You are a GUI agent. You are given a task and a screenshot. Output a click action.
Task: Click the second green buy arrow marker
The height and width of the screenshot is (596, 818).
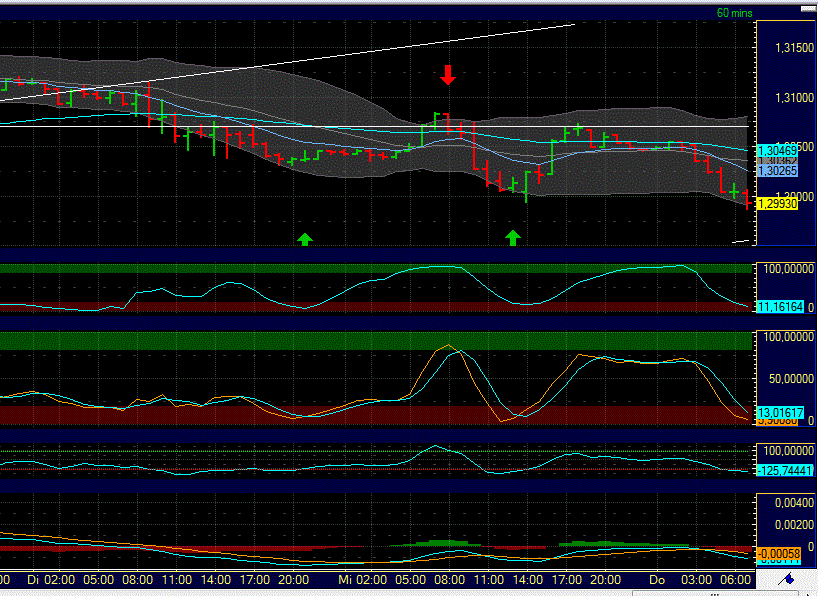coord(511,238)
